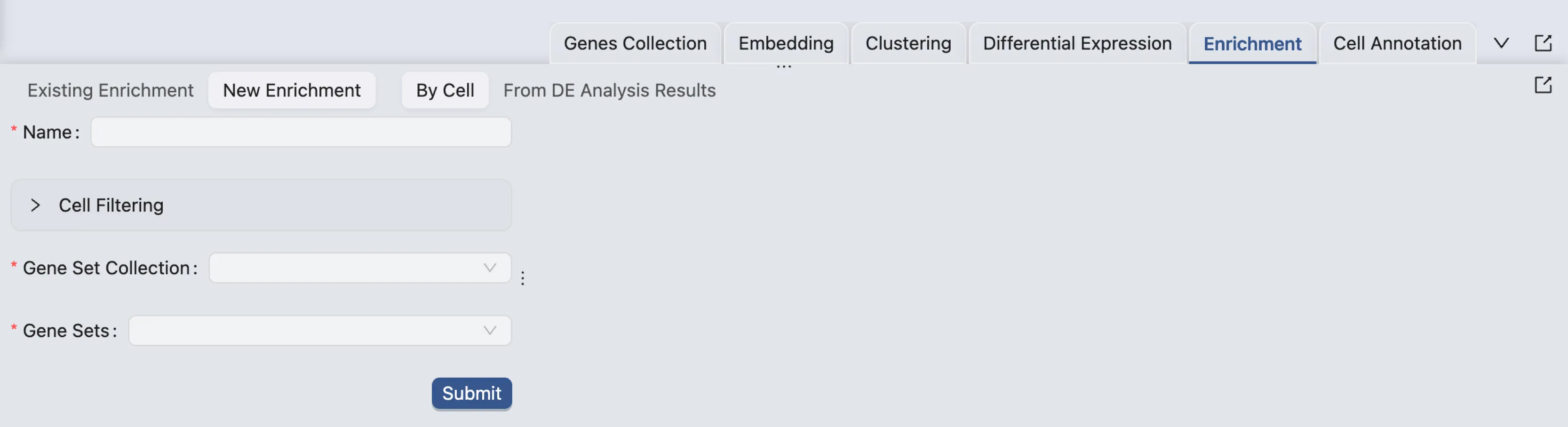Select the New Enrichment option
This screenshot has width=1568, height=427.
pos(292,90)
